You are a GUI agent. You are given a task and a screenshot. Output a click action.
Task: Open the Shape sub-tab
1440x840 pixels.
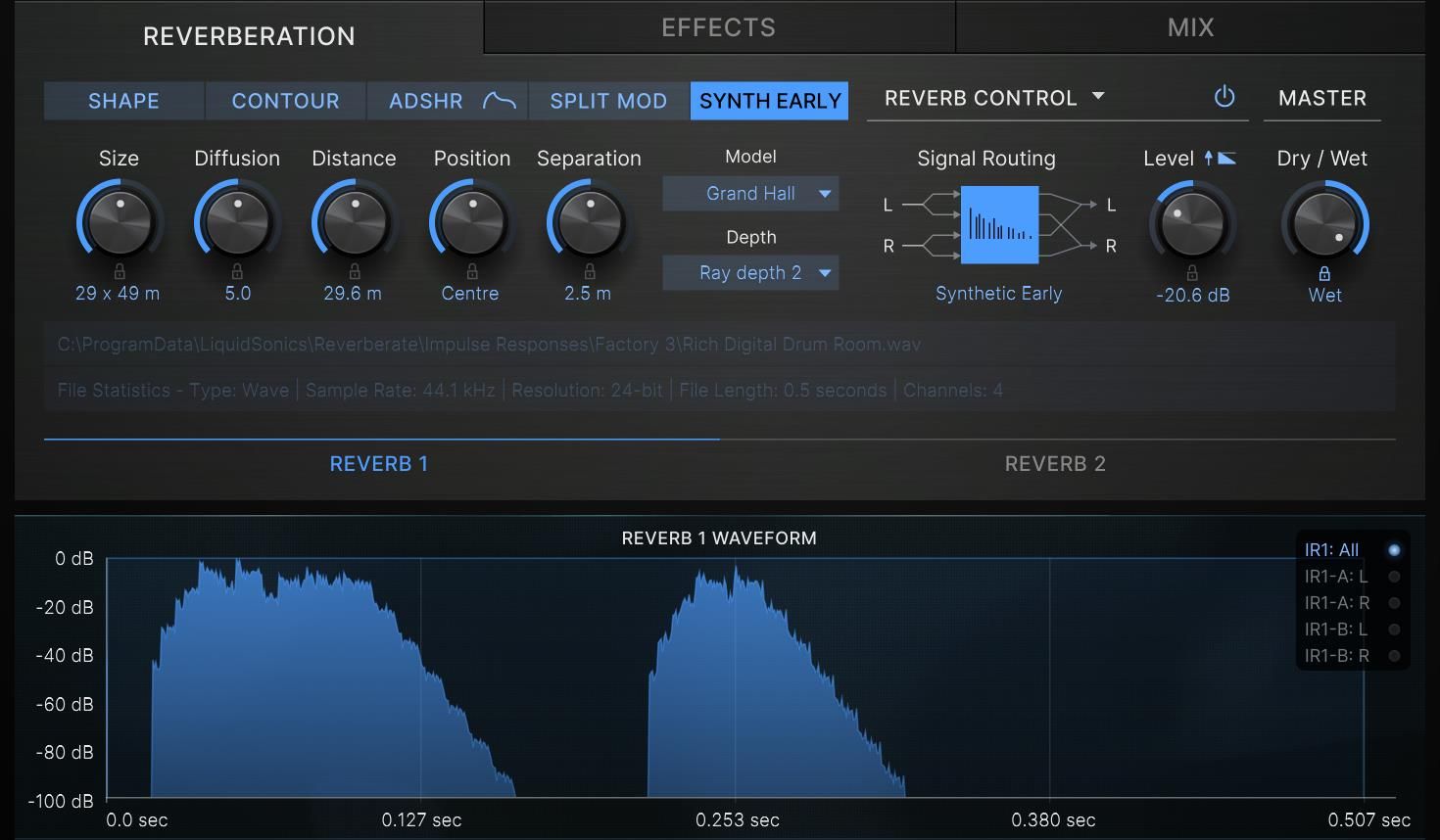123,101
